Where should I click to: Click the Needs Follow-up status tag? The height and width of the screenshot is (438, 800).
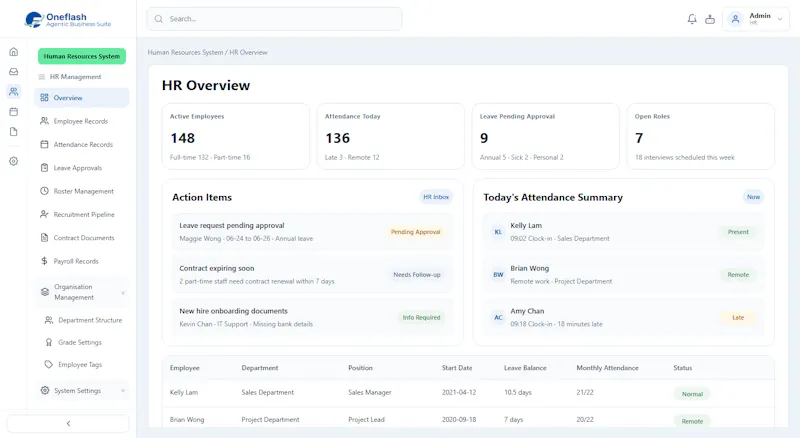click(x=416, y=275)
